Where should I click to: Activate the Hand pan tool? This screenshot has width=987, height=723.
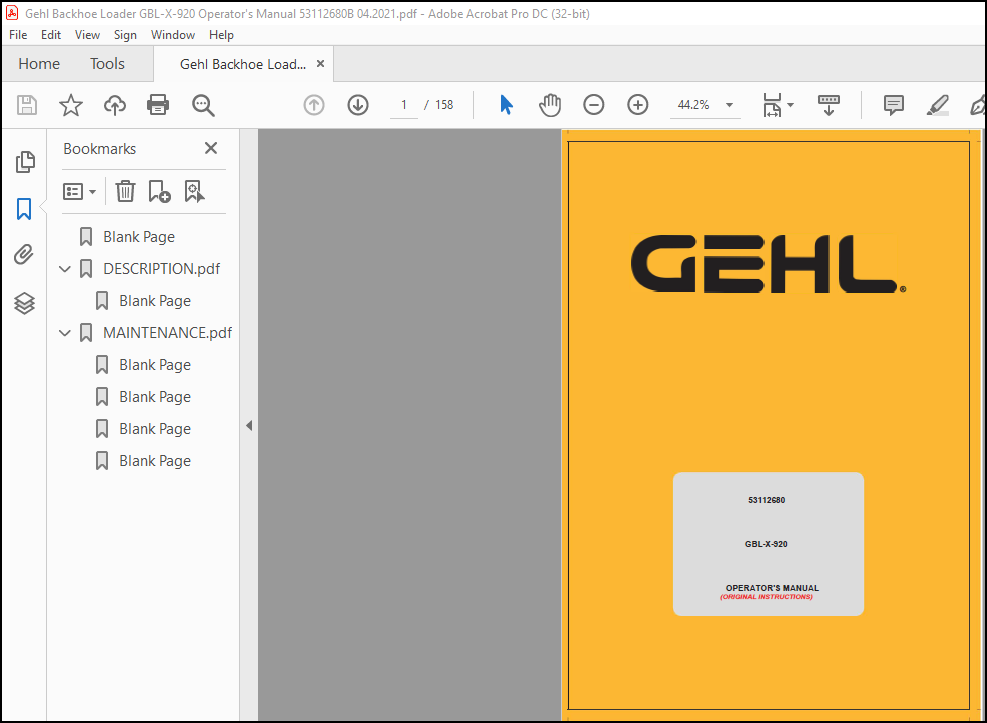tap(550, 105)
